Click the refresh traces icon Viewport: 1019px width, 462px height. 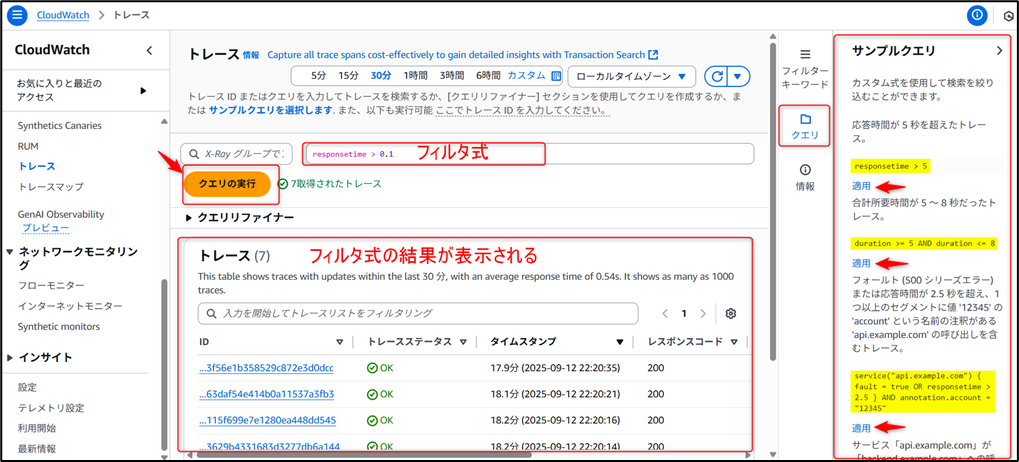715,76
